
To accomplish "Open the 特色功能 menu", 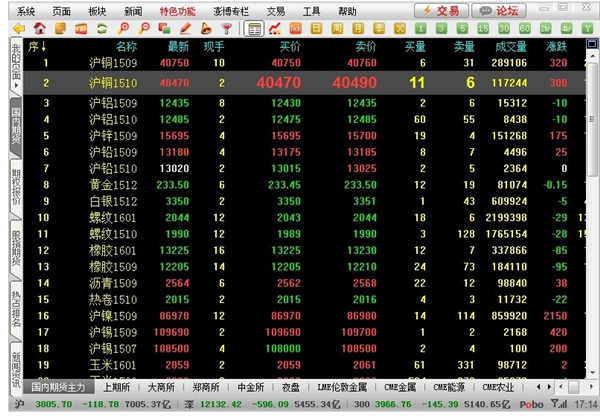I will coord(178,11).
